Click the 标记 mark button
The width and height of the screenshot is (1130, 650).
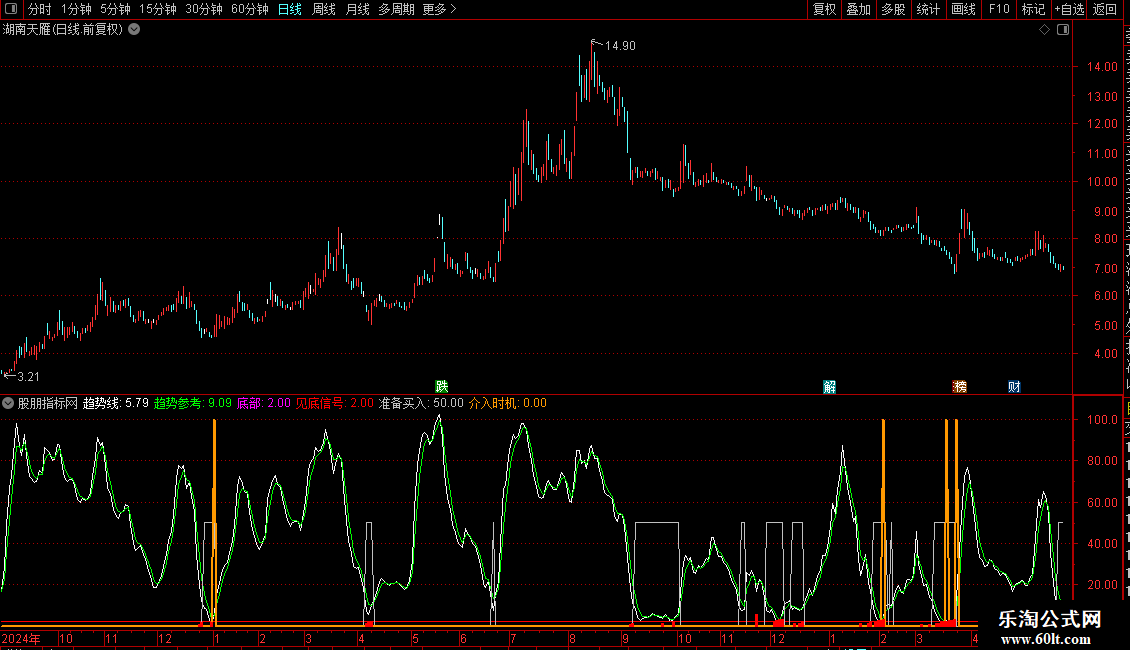coord(1033,9)
